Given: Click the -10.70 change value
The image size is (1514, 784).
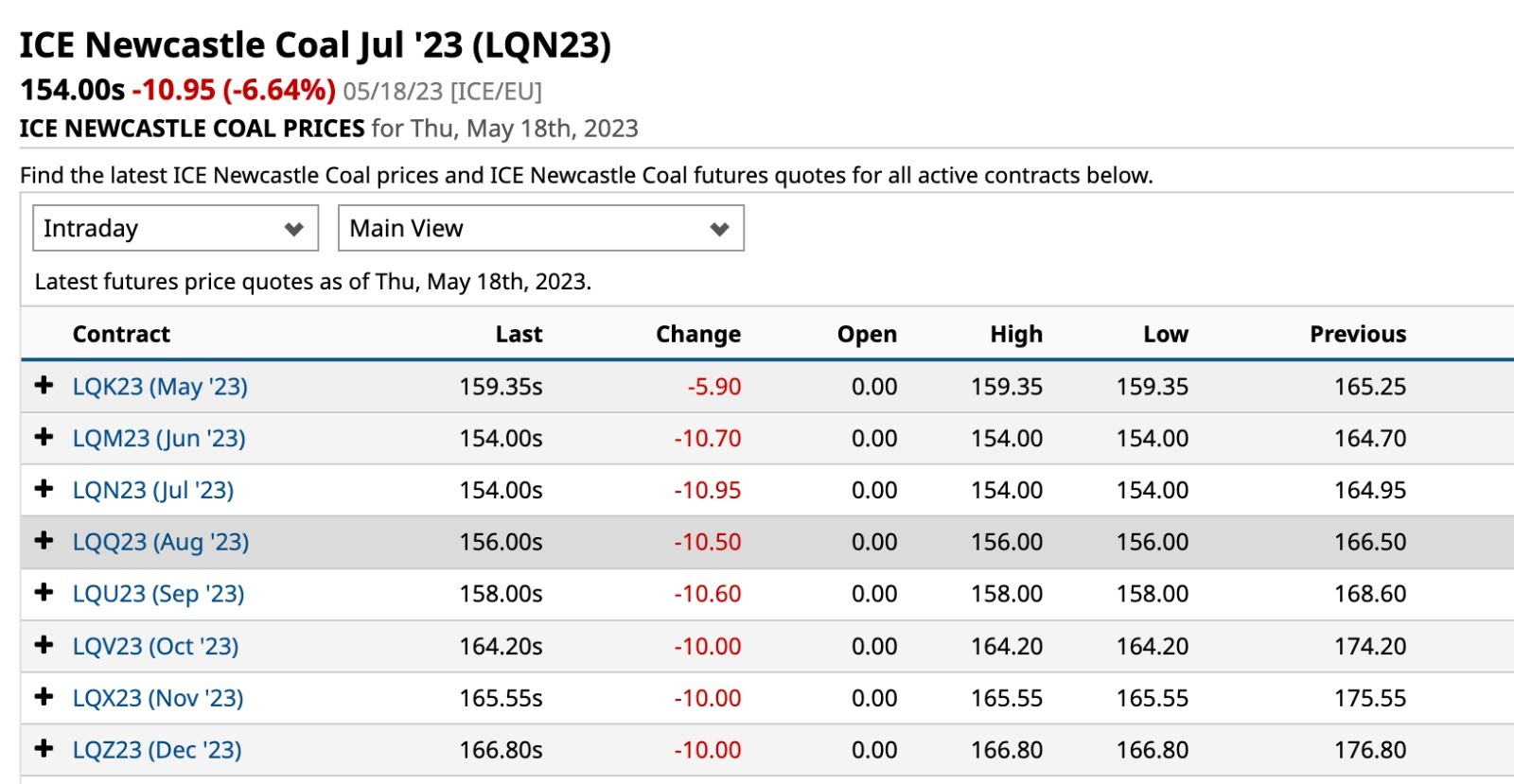Looking at the screenshot, I should click(x=708, y=439).
